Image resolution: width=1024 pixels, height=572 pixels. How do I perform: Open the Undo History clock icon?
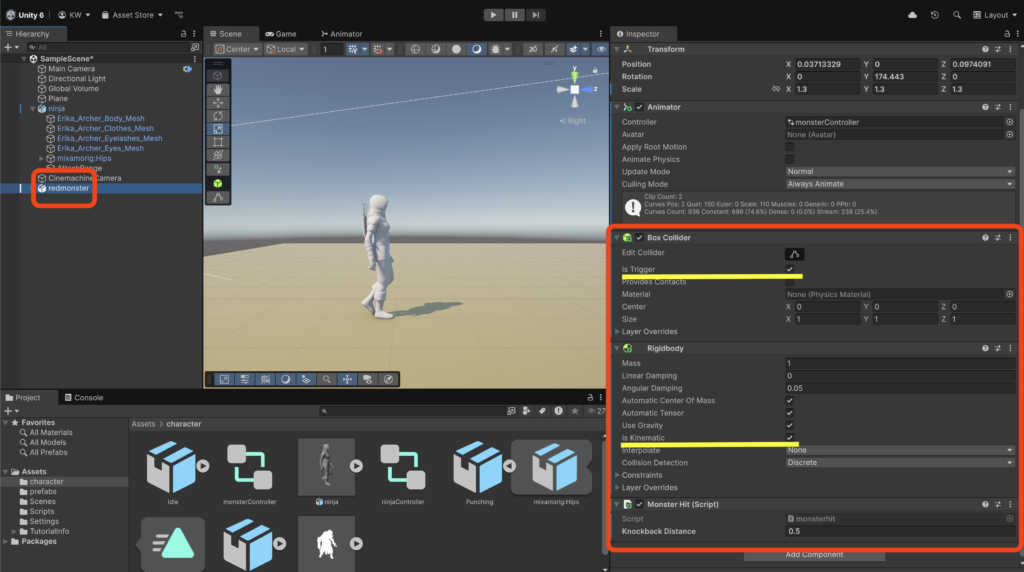[x=934, y=15]
